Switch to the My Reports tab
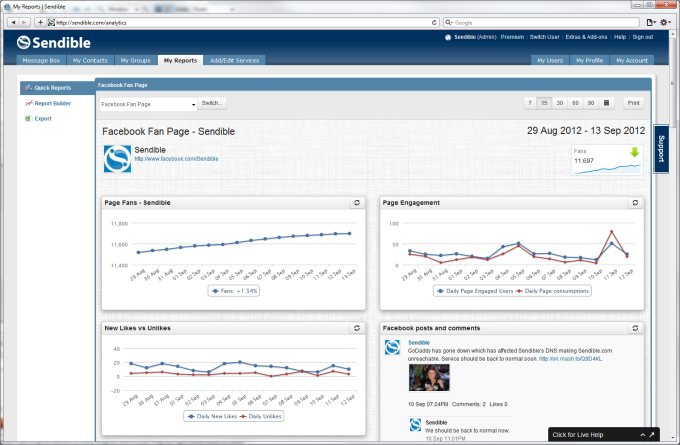Viewport: 680px width, 445px height. (x=180, y=60)
